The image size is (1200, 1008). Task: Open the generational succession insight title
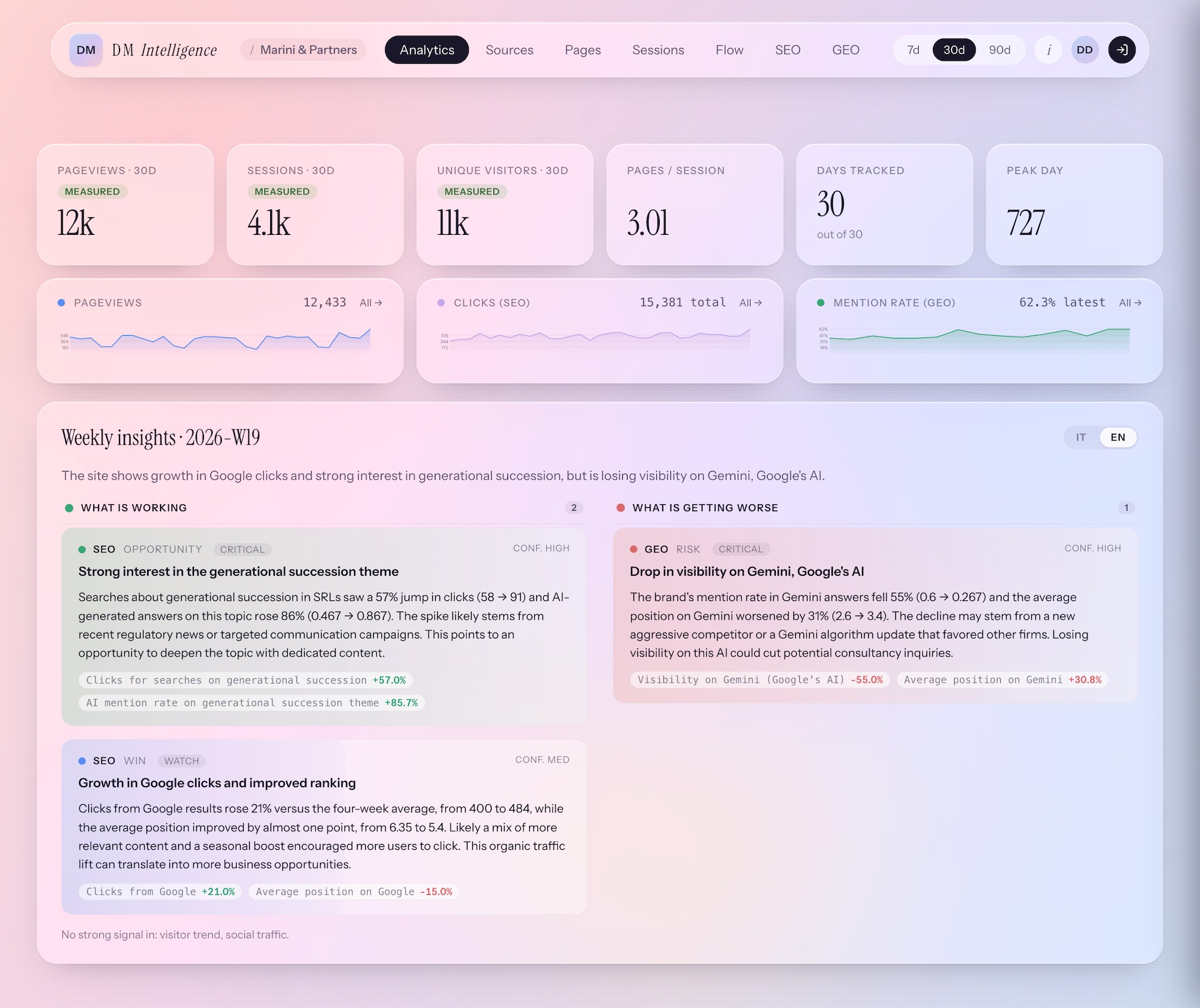click(238, 572)
